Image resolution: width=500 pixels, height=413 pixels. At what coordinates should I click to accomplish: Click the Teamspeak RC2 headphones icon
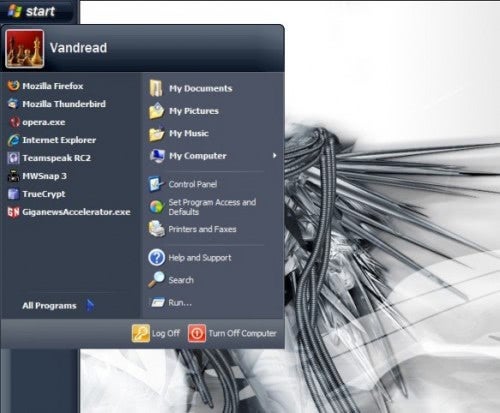coord(13,158)
